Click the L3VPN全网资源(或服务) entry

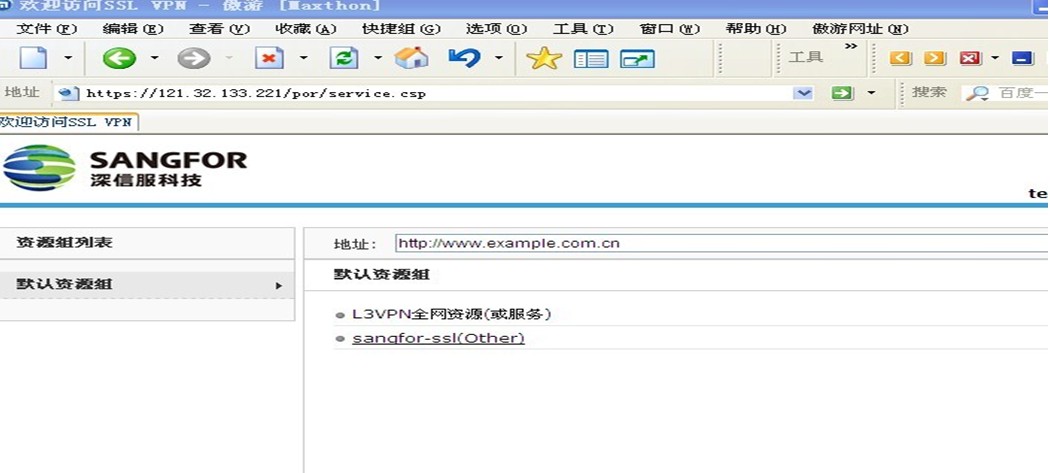click(451, 314)
